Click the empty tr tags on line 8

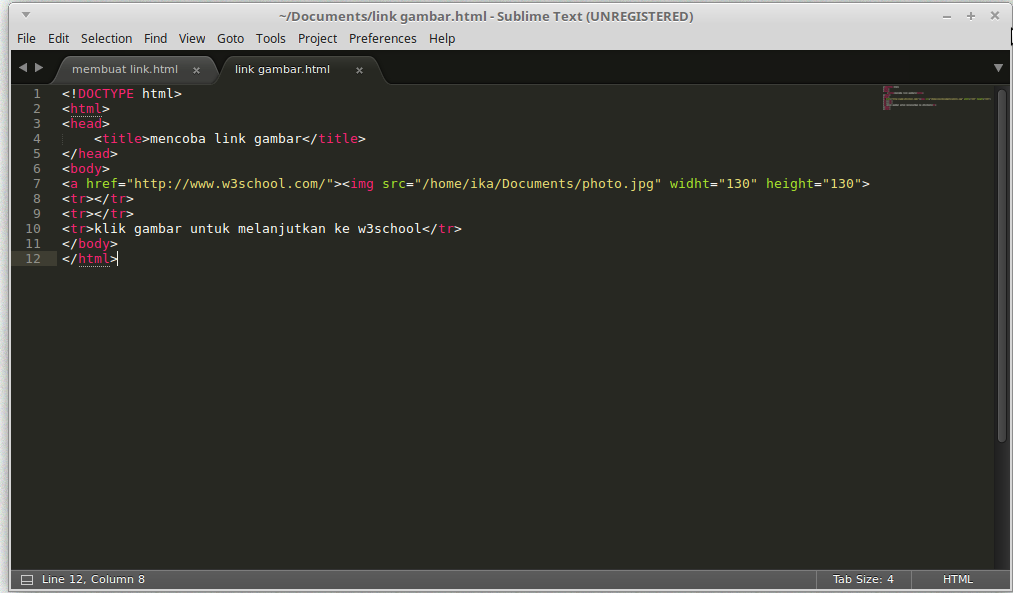click(98, 198)
